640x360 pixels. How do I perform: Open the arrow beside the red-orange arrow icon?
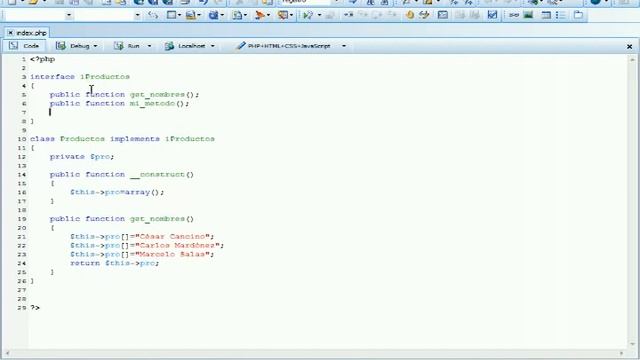[268, 16]
